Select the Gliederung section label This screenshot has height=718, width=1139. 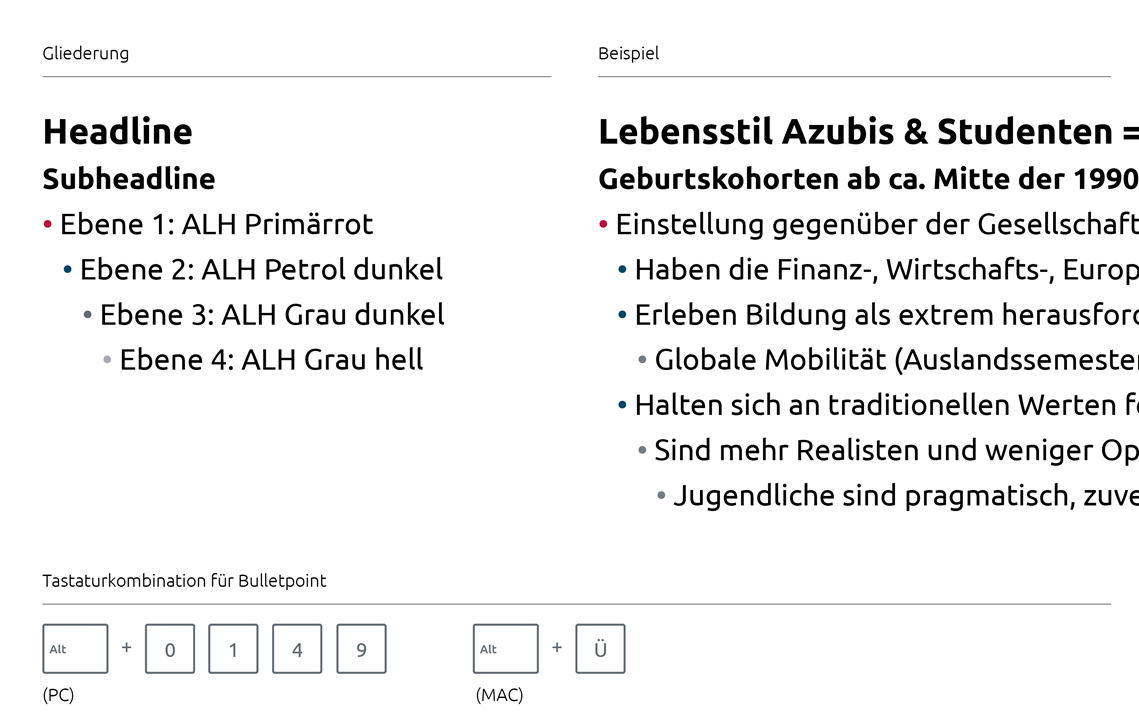pyautogui.click(x=86, y=53)
